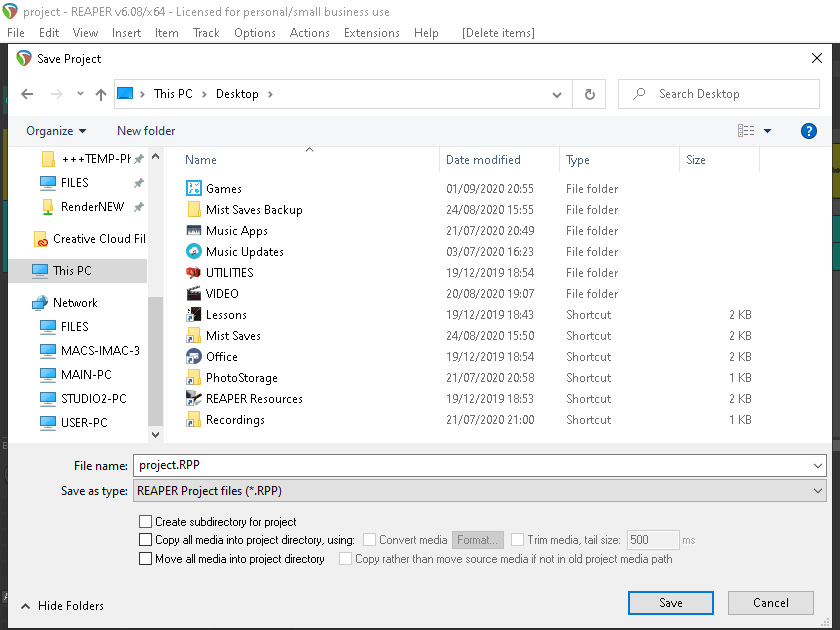Image resolution: width=840 pixels, height=630 pixels.
Task: Click the disabled Format... button
Action: pos(478,540)
